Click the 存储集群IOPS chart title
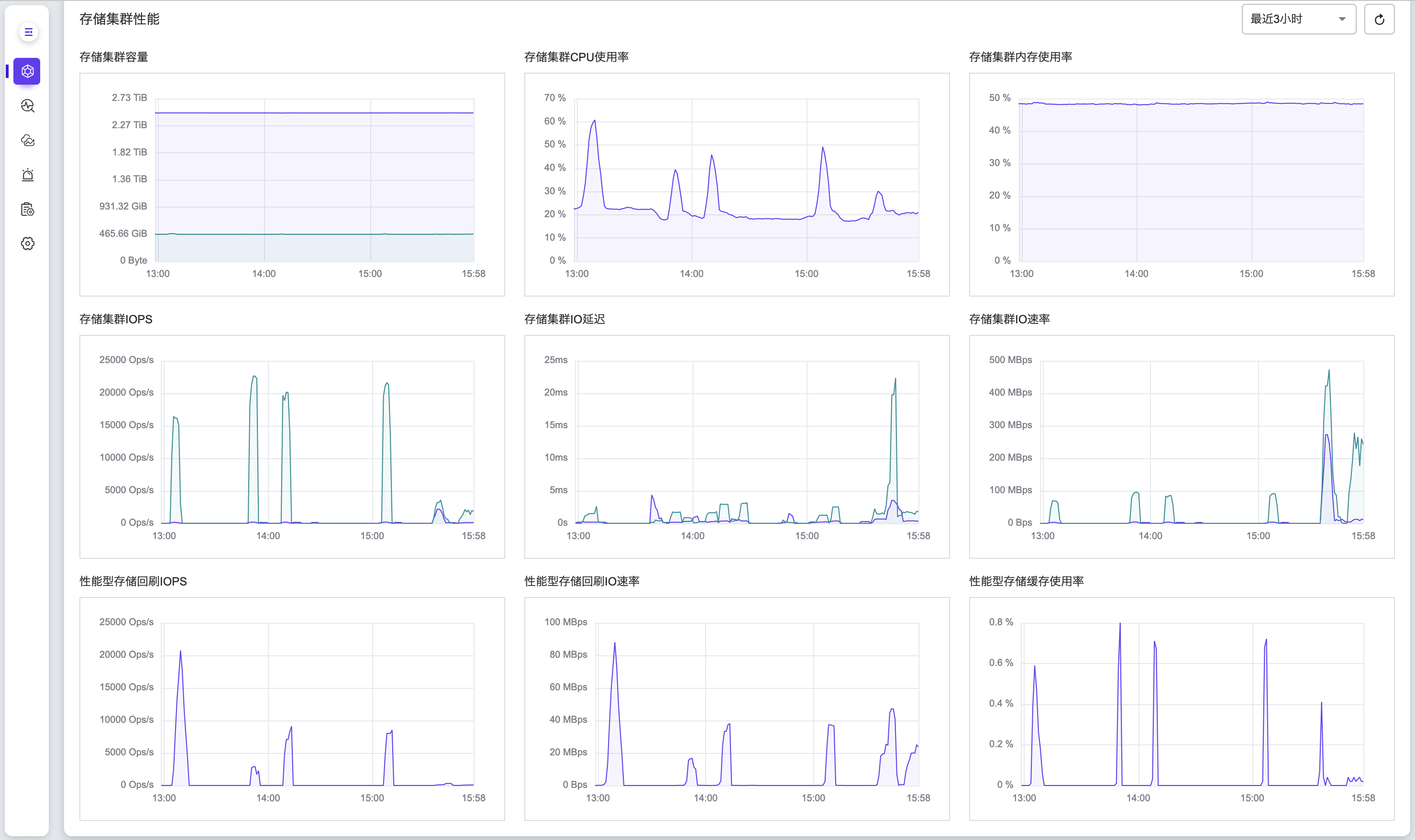The image size is (1415, 840). click(116, 319)
